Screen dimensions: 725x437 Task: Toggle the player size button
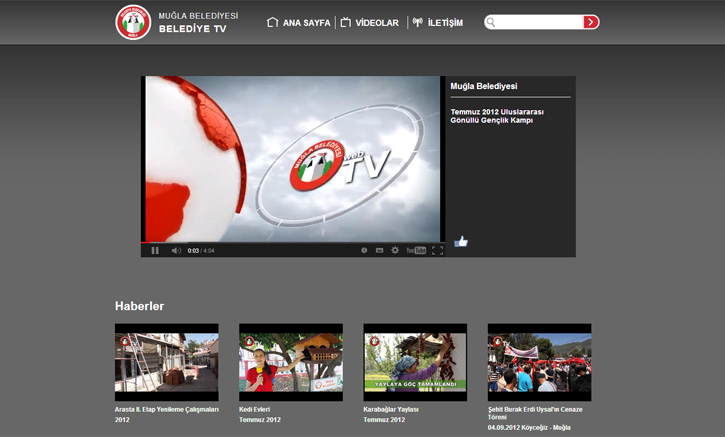click(x=380, y=250)
